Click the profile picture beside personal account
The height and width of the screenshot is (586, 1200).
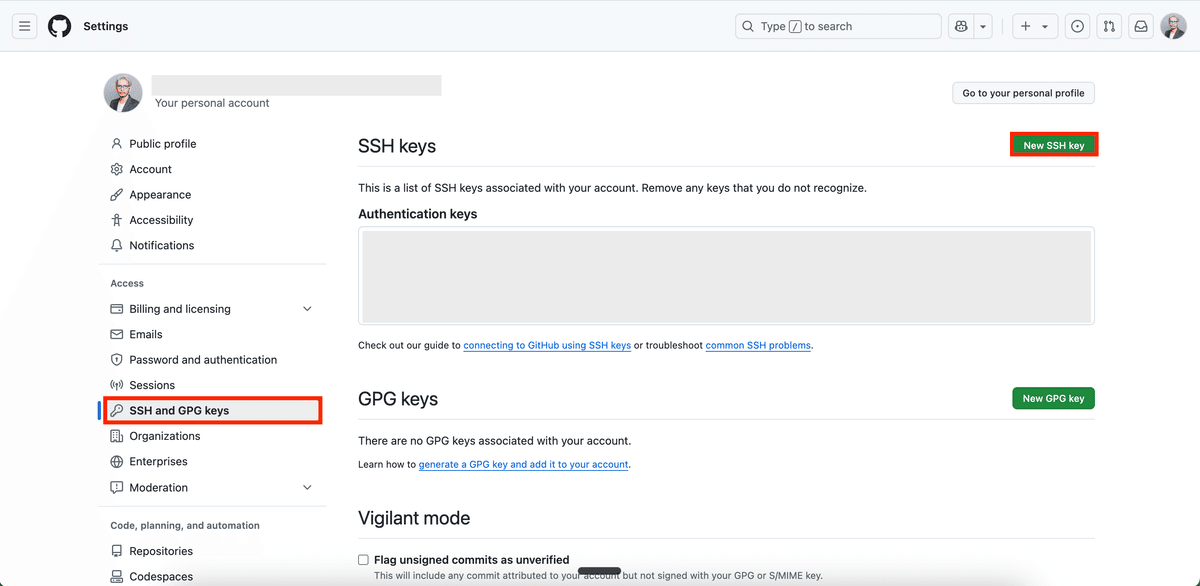coord(123,93)
